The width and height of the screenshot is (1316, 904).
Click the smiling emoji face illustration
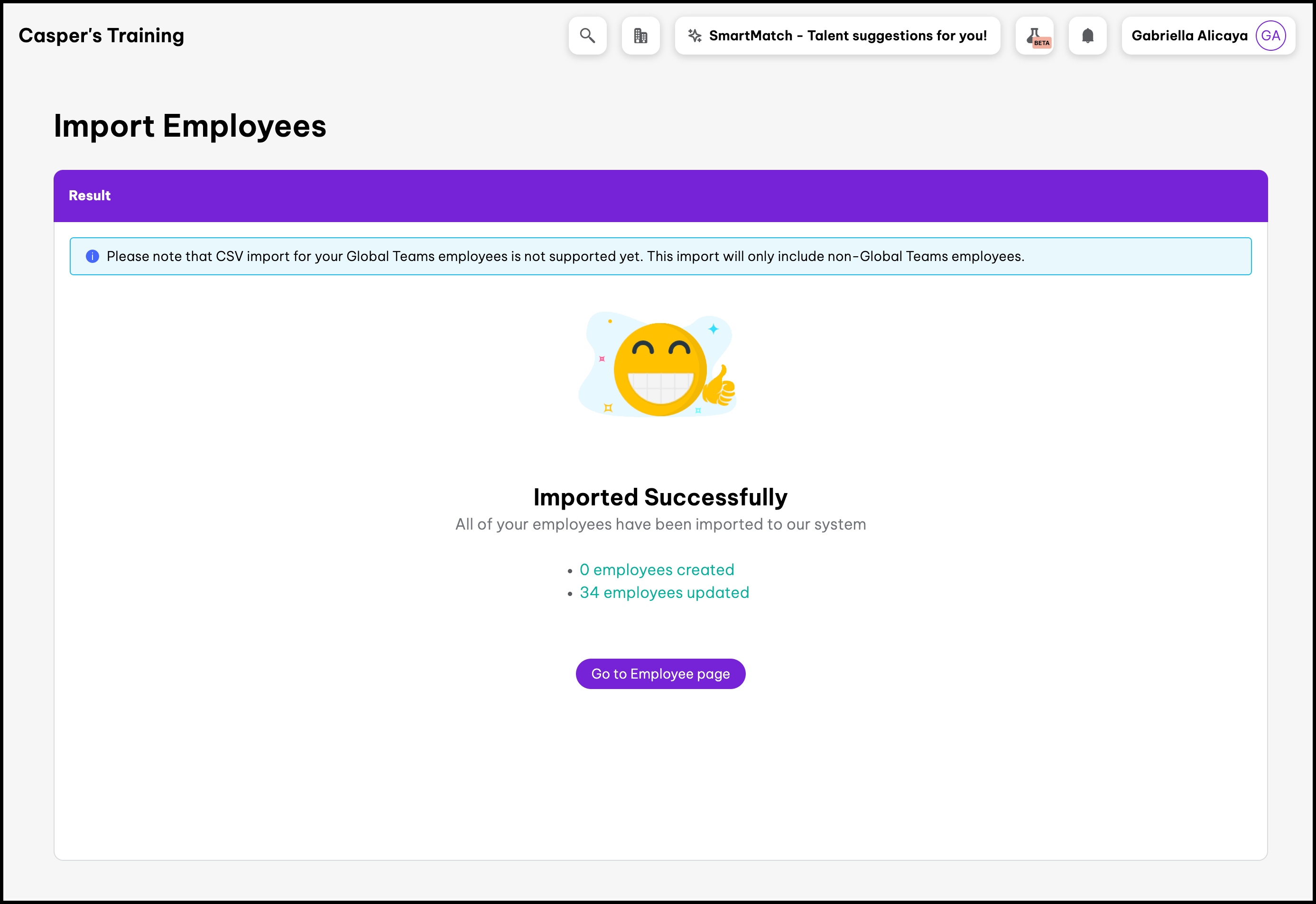[x=660, y=369]
